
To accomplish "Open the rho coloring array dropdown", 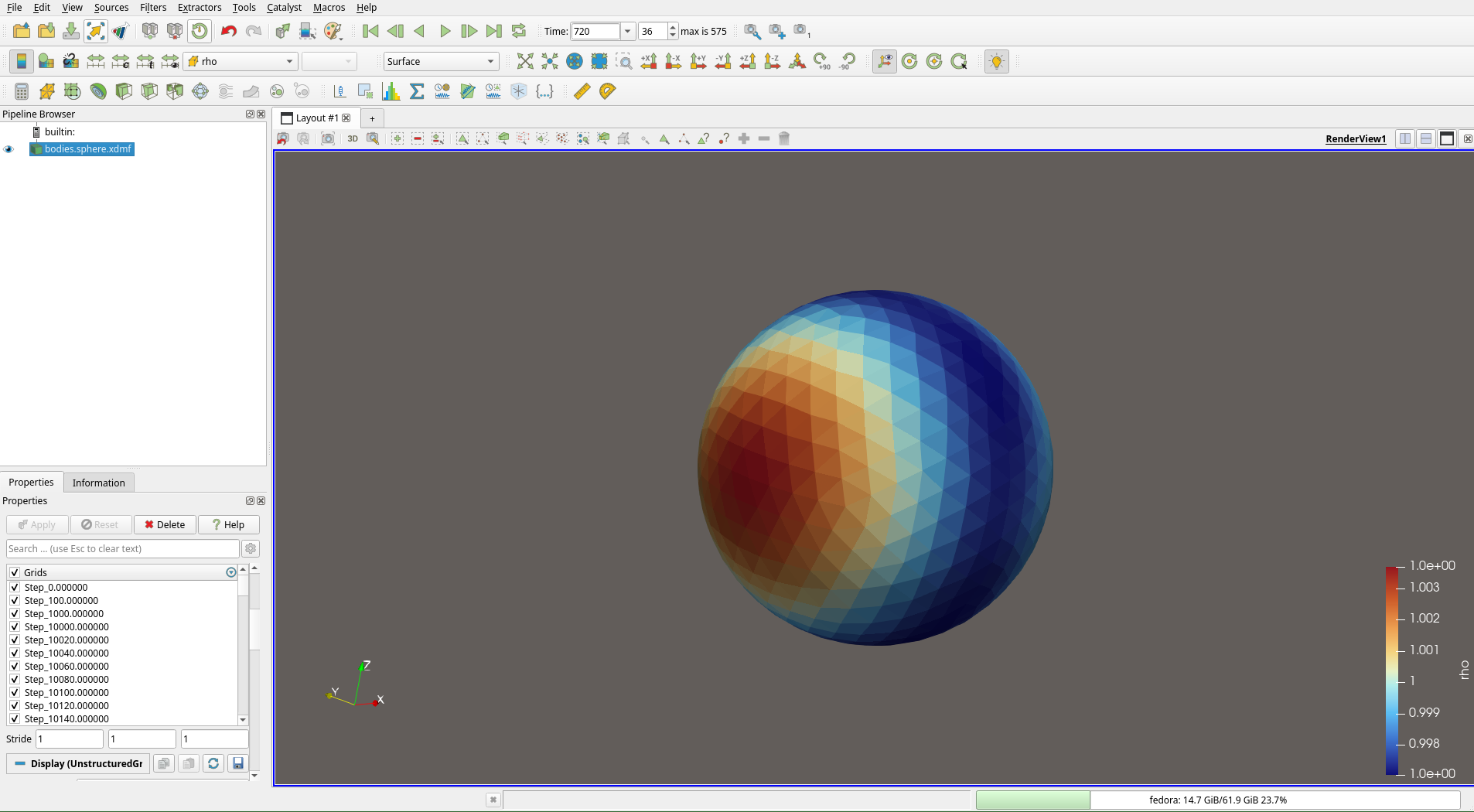I will click(241, 61).
